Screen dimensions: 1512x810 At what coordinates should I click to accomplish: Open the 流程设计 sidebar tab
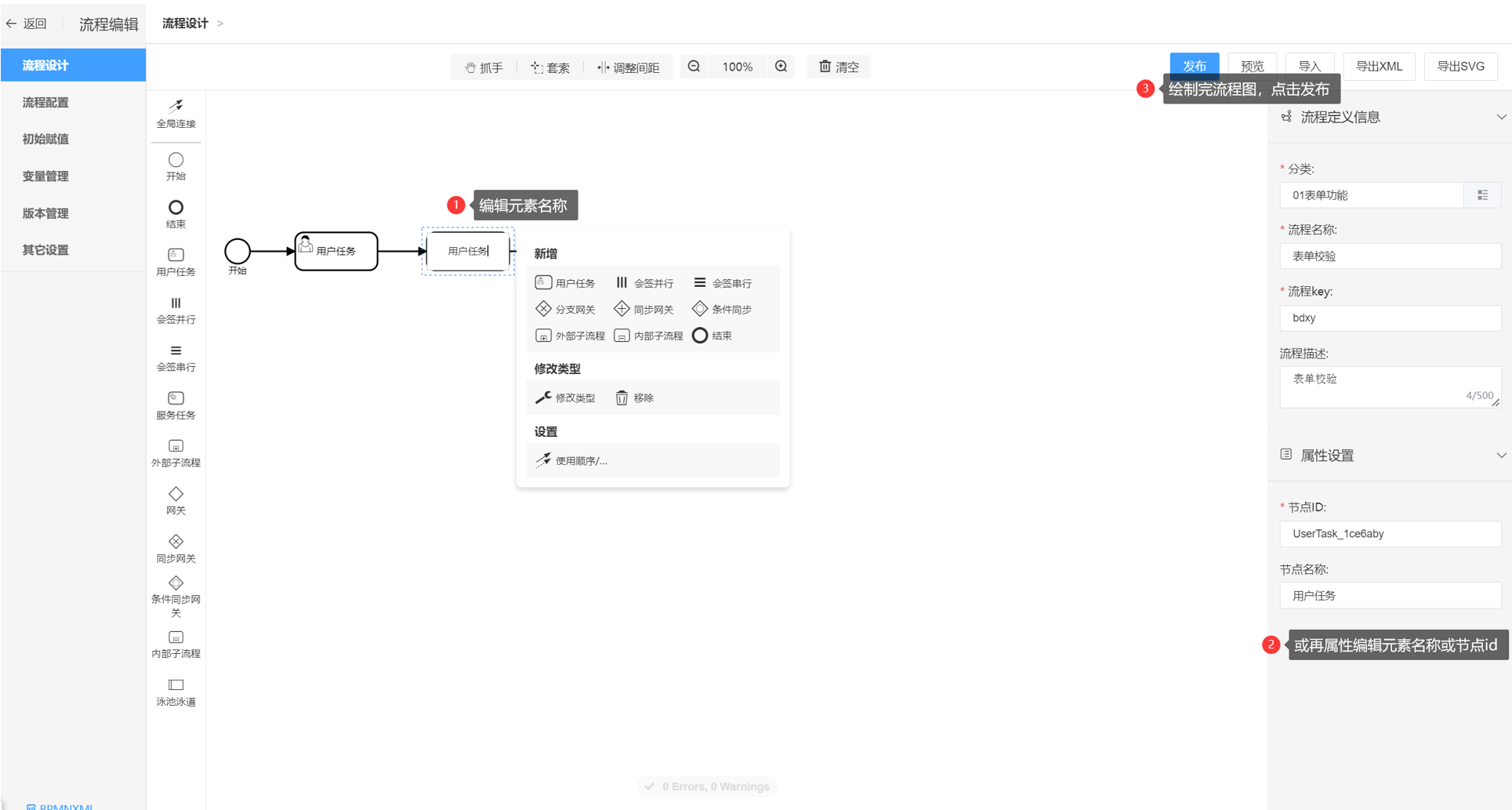pyautogui.click(x=74, y=65)
